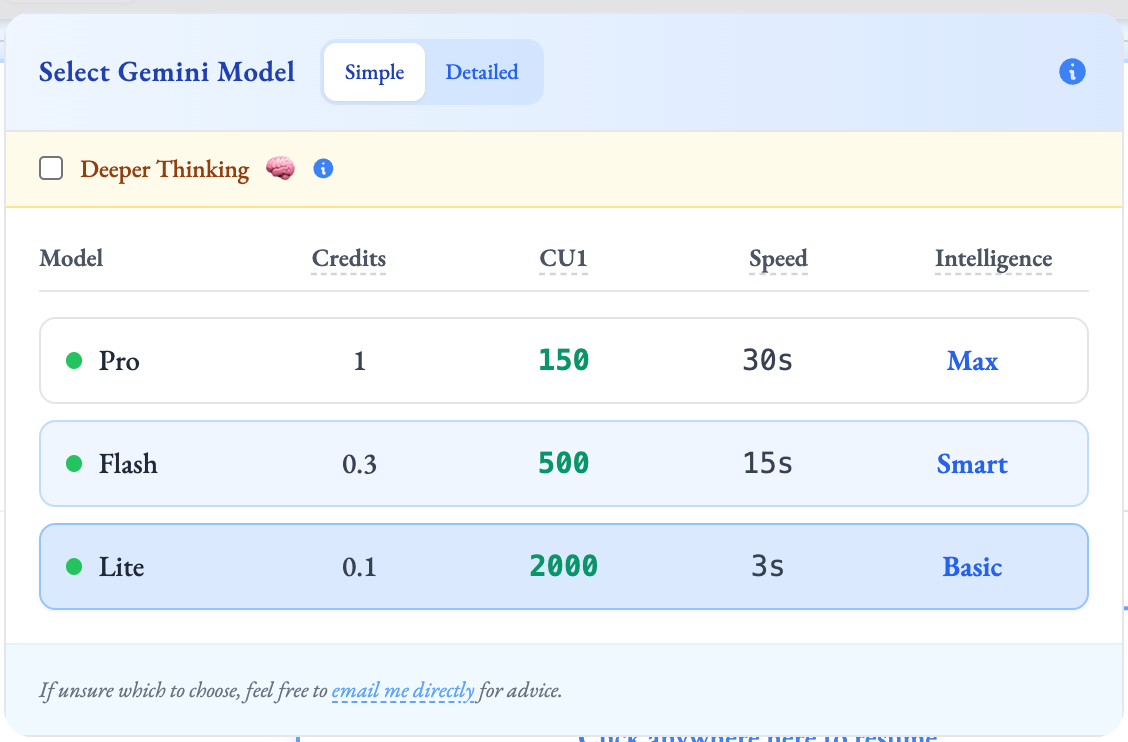Click the green status dot for Pro

(74, 361)
